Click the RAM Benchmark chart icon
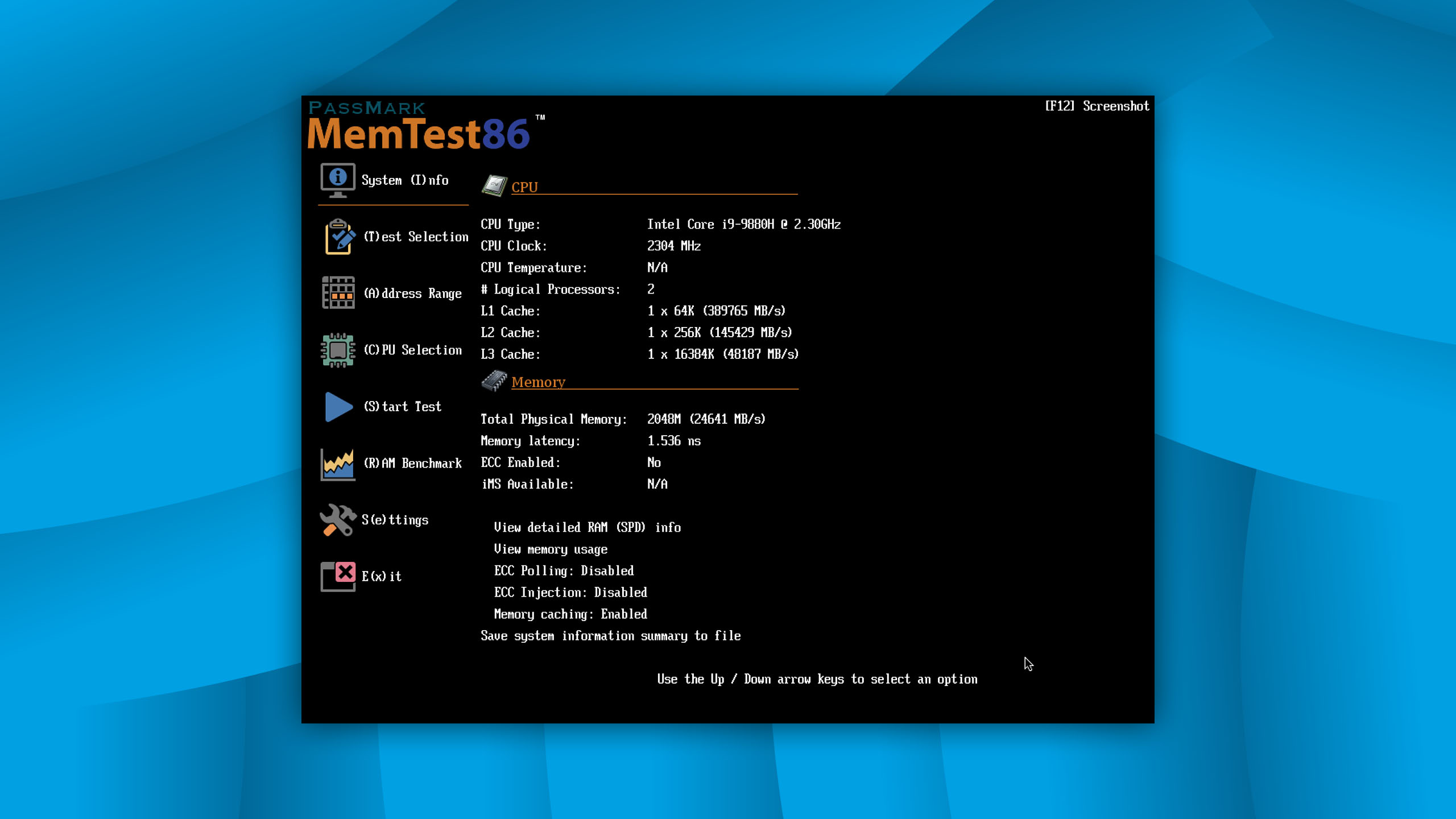 (x=338, y=464)
